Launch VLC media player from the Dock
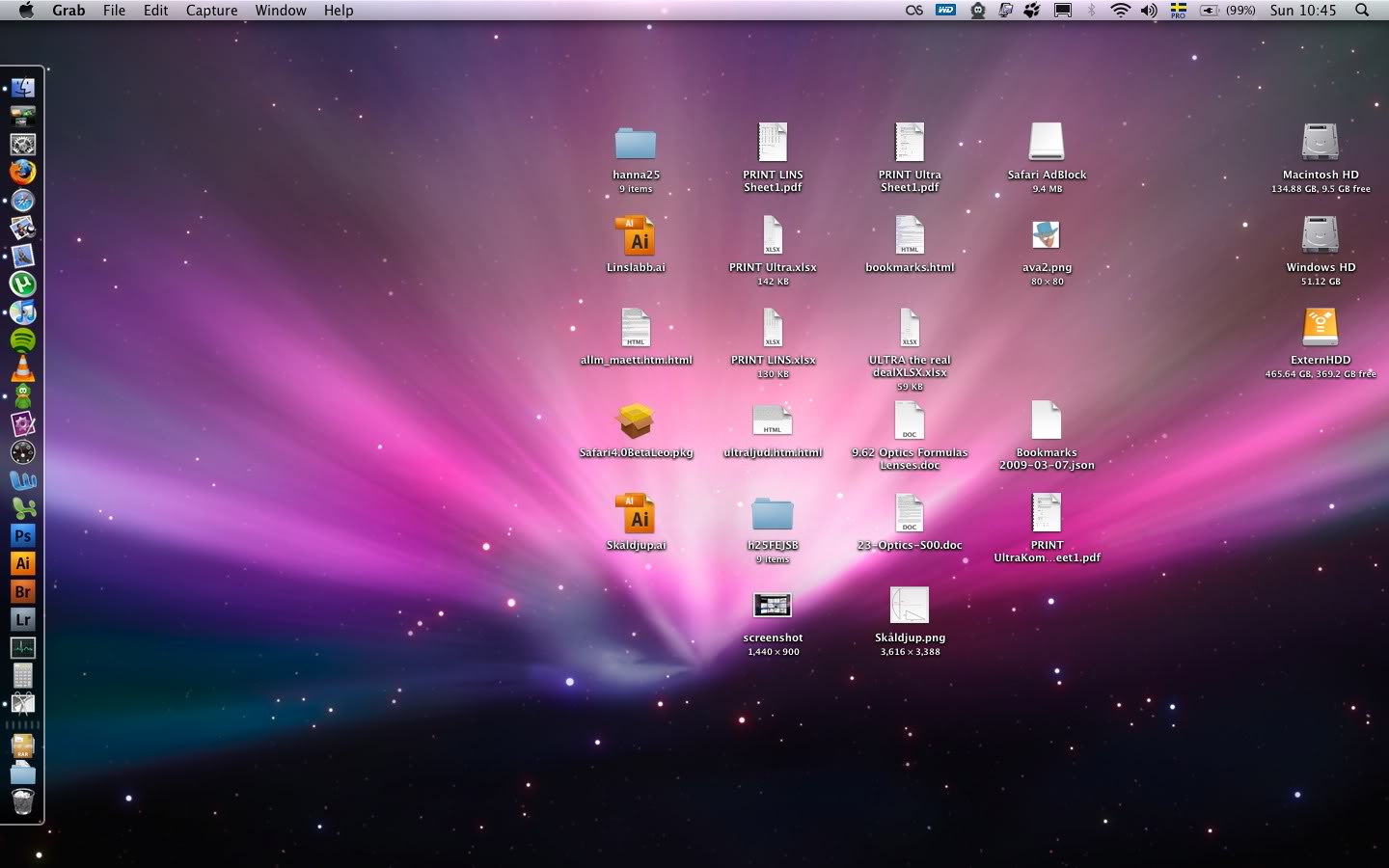The height and width of the screenshot is (868, 1389). tap(23, 367)
